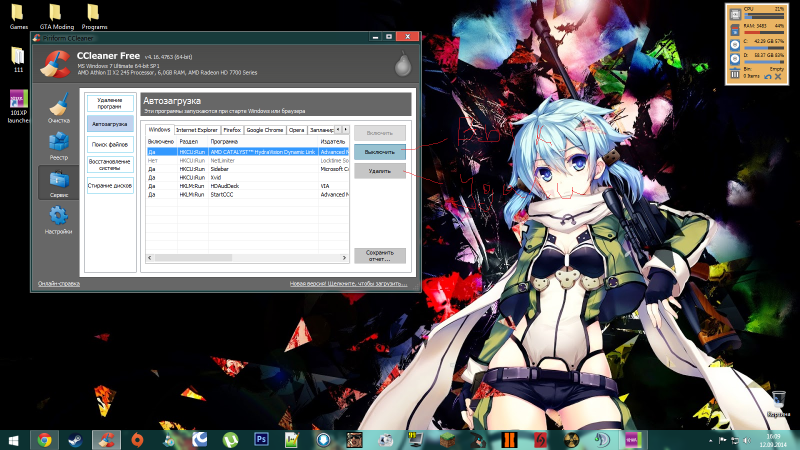Open the blue download arrow taskbar icon

click(323, 440)
